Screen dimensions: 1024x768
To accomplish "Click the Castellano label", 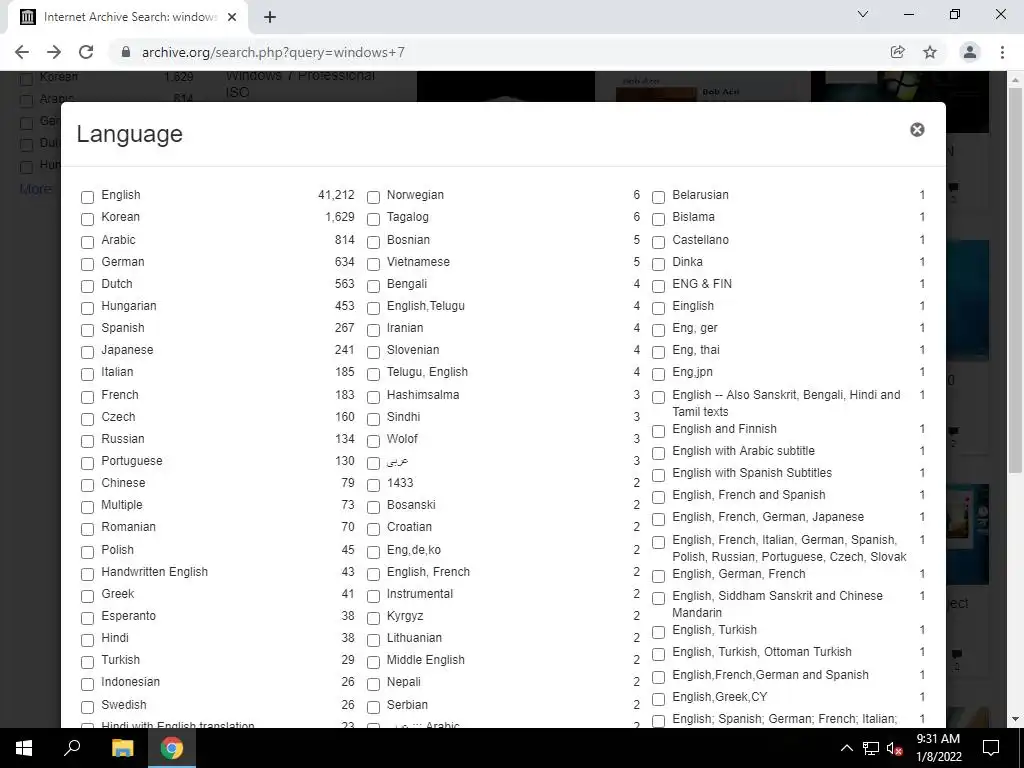I will [x=700, y=240].
